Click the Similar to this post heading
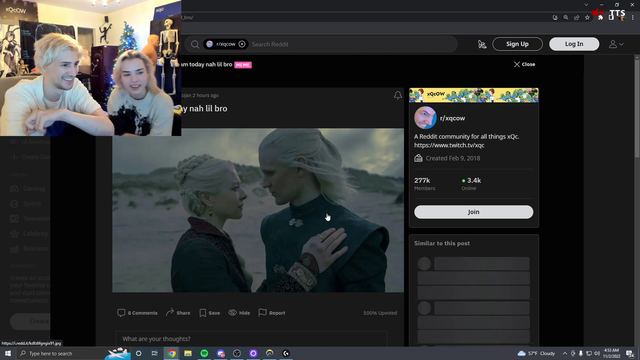The width and height of the screenshot is (640, 360). tap(442, 243)
